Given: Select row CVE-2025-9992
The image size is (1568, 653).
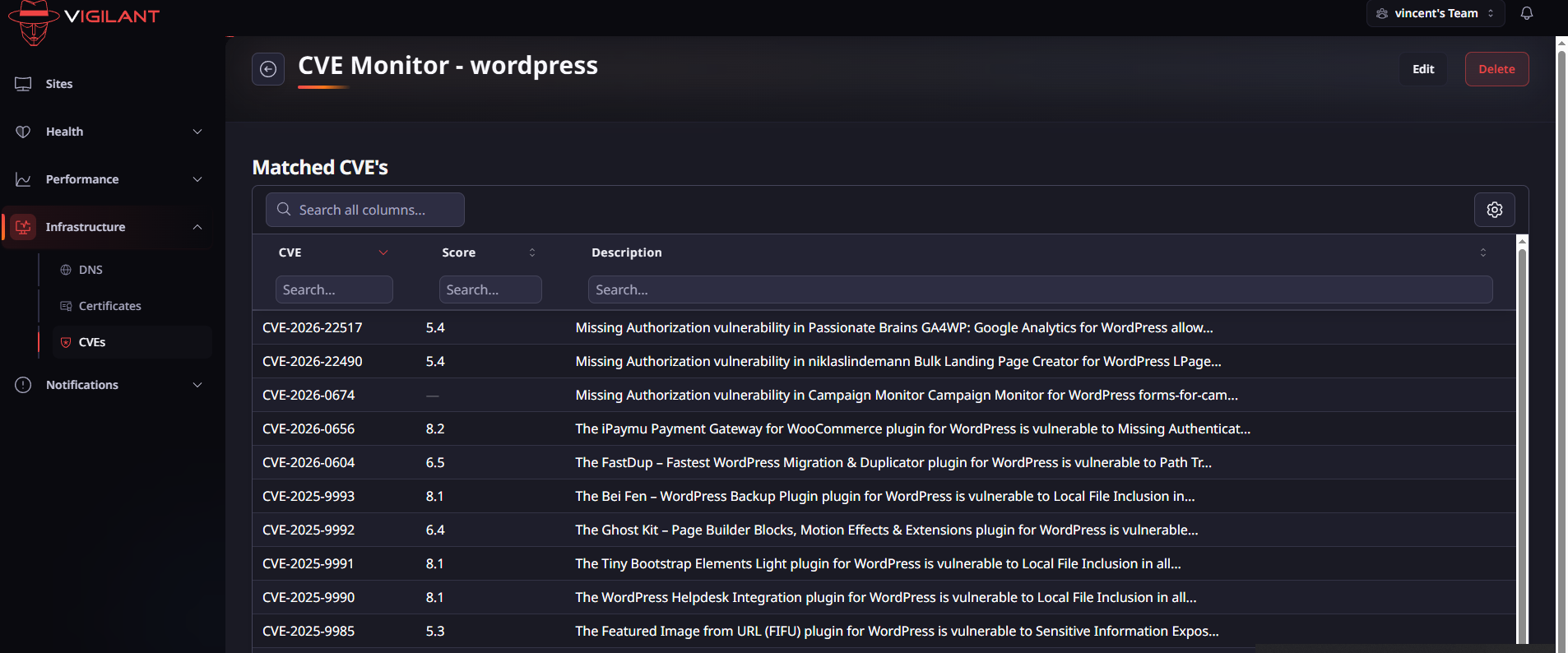Looking at the screenshot, I should (884, 530).
